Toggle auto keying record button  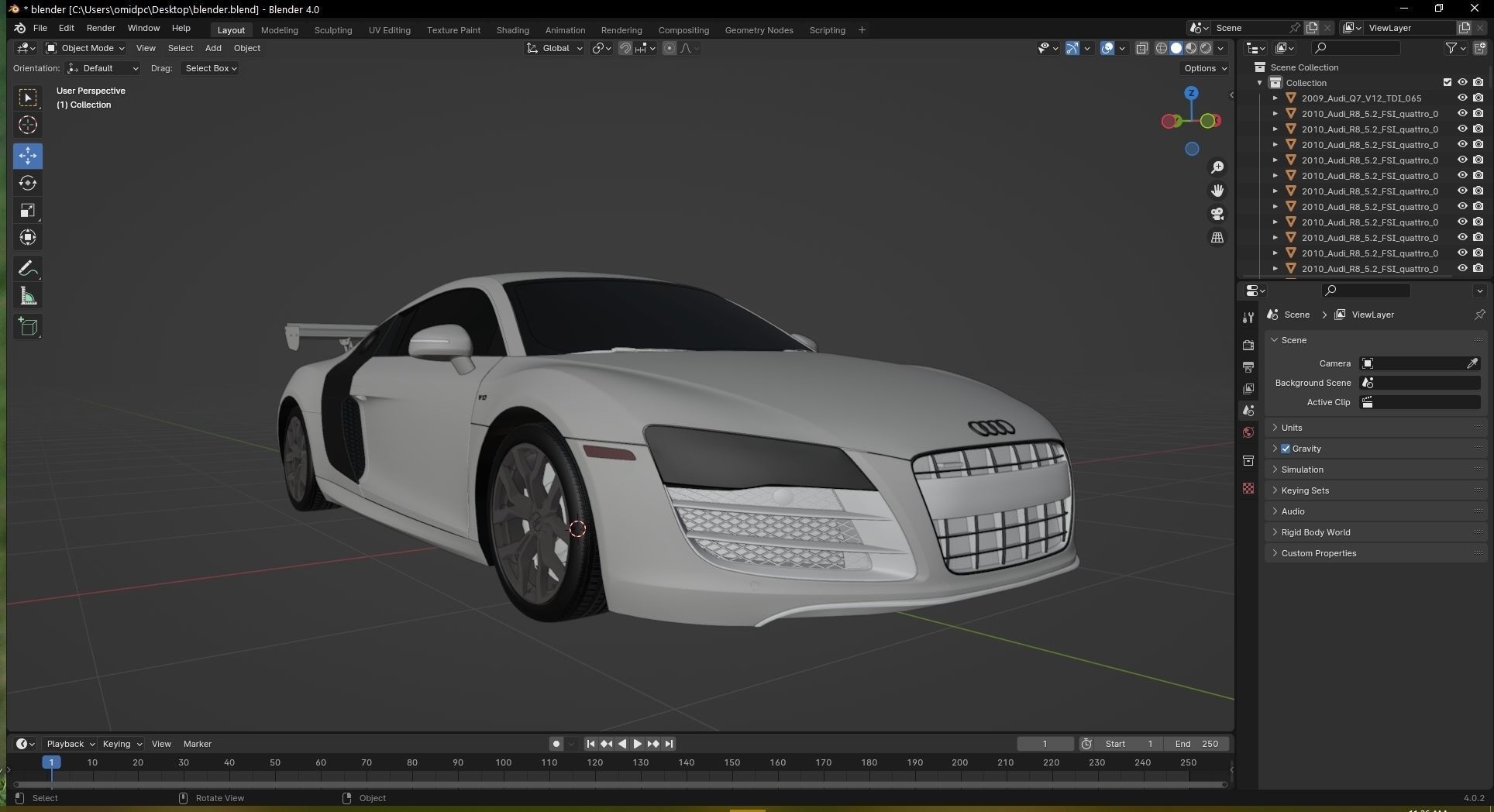[556, 744]
